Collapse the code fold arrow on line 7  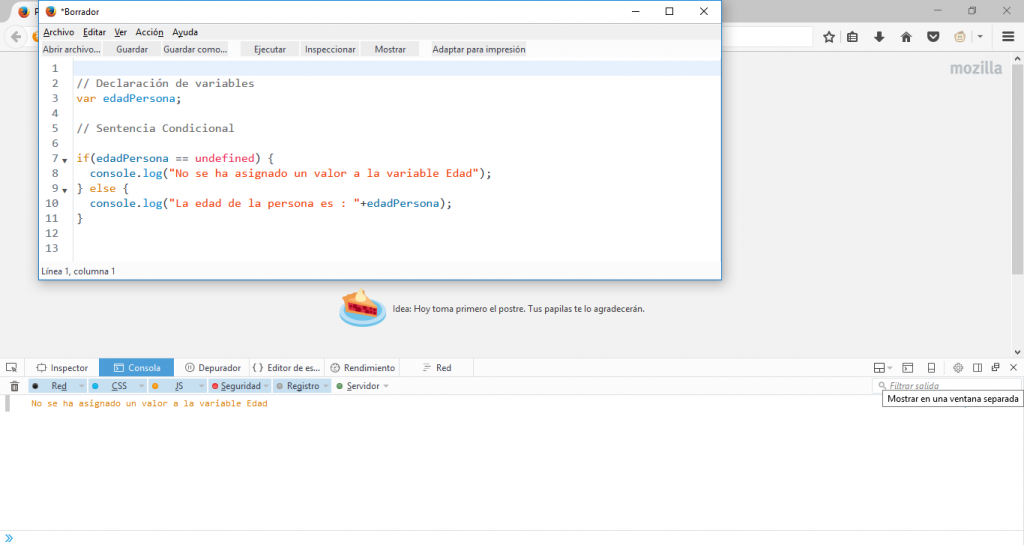[x=65, y=160]
